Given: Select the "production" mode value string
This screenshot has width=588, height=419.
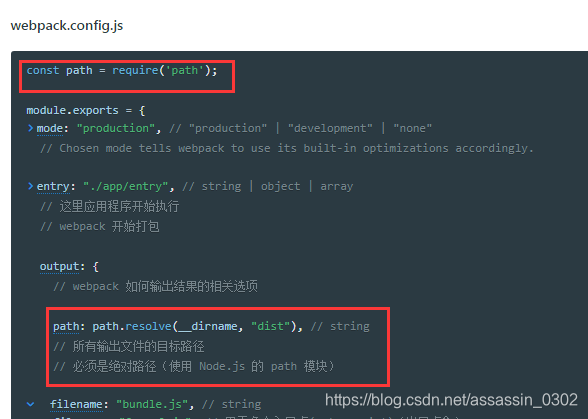Looking at the screenshot, I should pos(116,128).
